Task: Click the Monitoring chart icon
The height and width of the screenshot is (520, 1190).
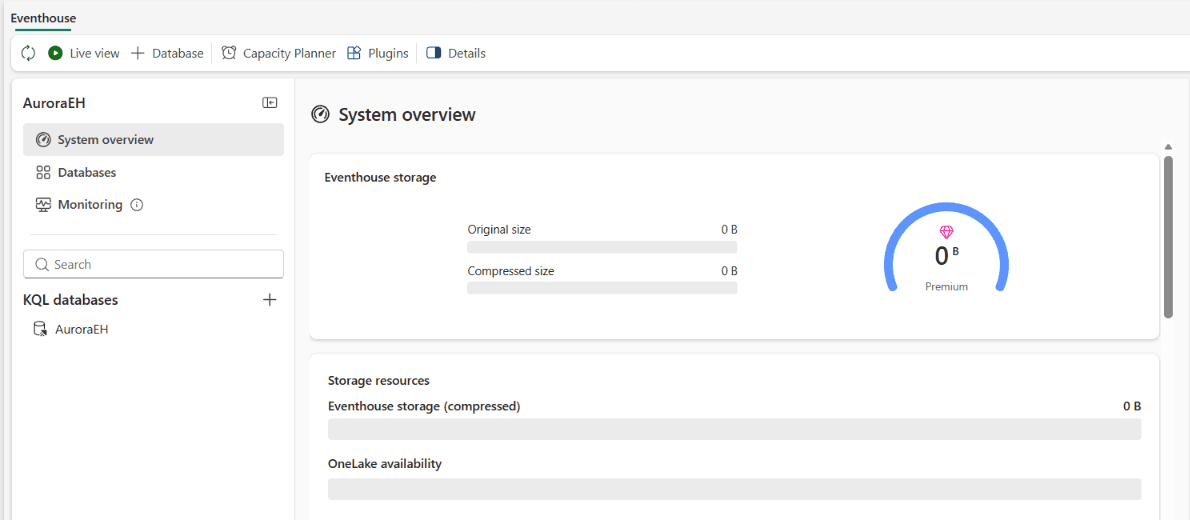Action: [x=43, y=204]
